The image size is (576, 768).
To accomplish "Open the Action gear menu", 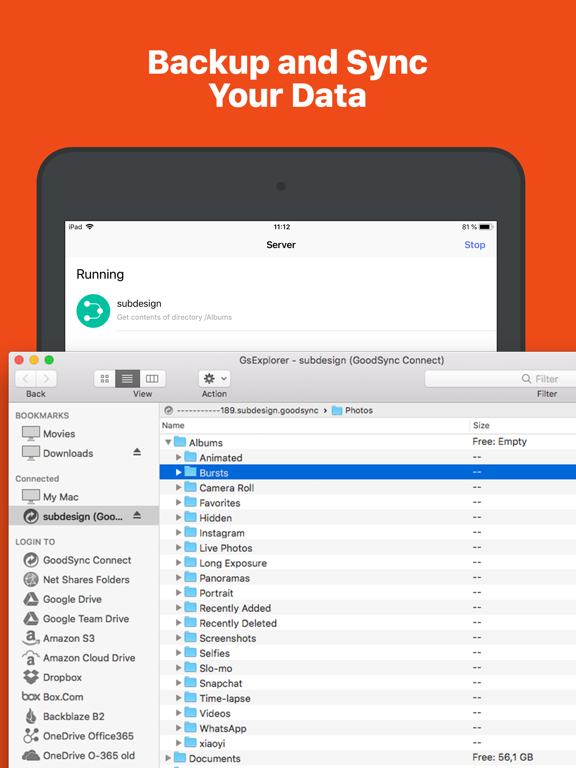I will pyautogui.click(x=215, y=378).
